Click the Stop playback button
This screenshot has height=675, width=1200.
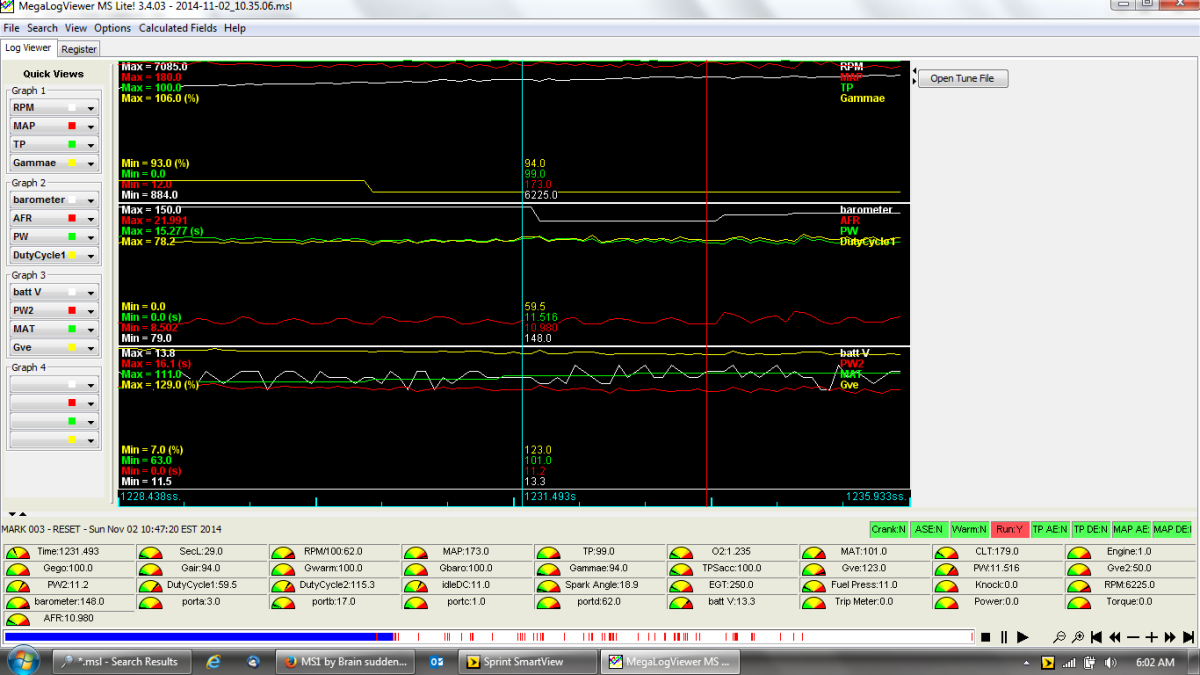coord(985,637)
